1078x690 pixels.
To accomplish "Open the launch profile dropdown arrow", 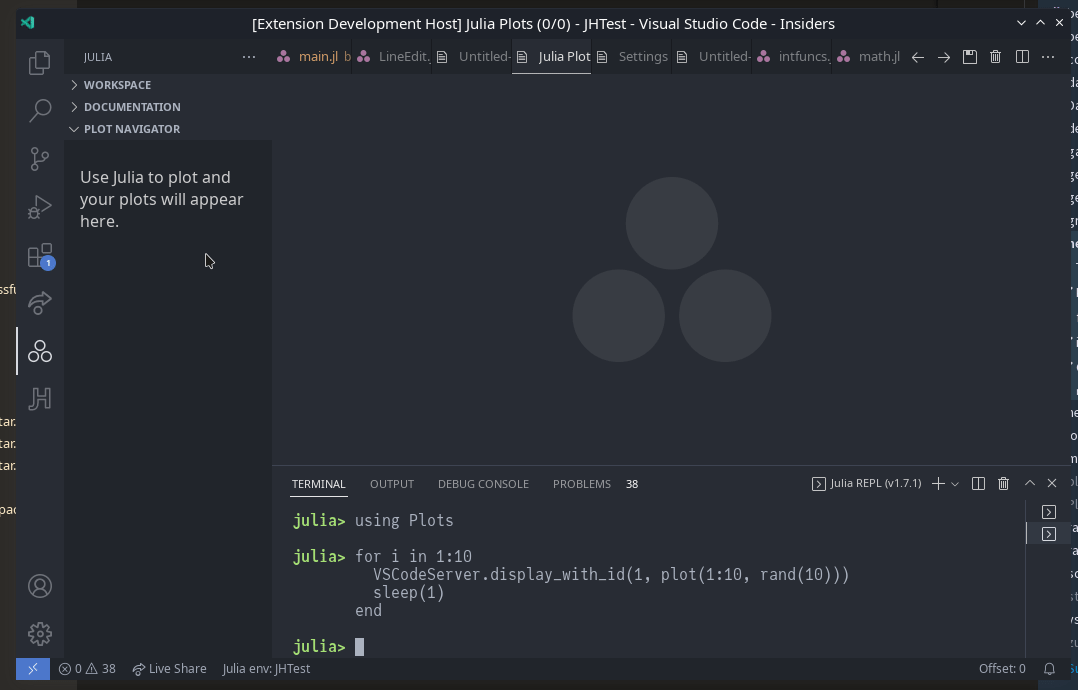I will coord(955,484).
